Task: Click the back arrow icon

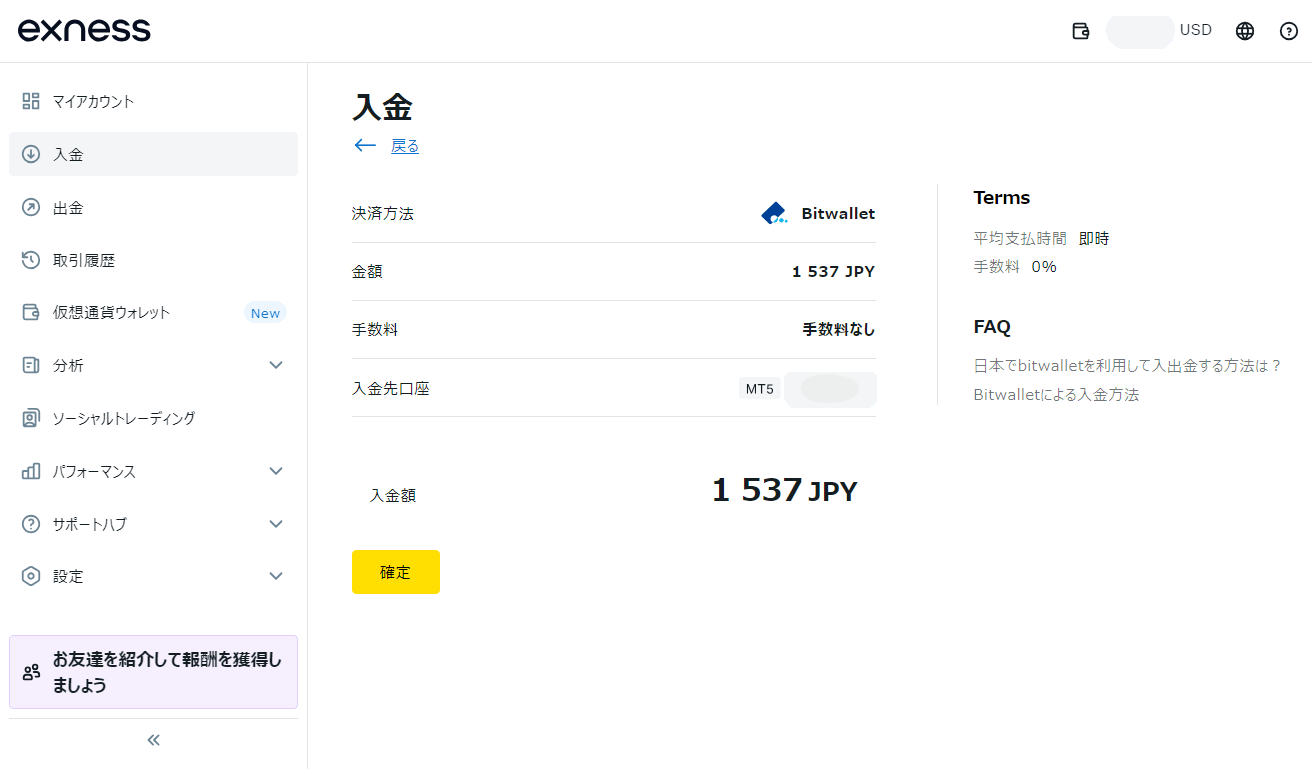Action: point(365,146)
